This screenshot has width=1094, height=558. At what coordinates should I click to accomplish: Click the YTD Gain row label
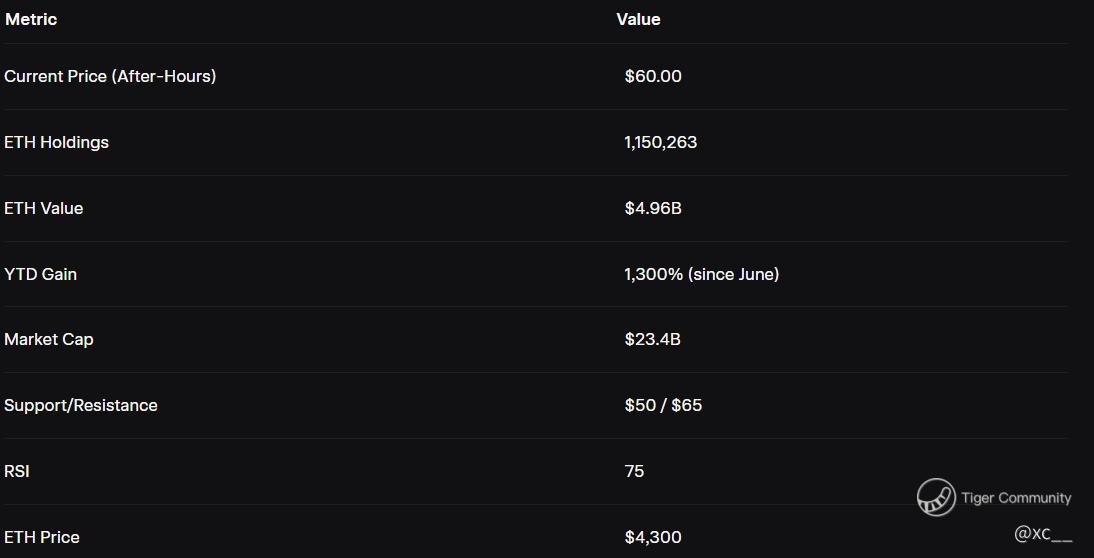pos(40,274)
